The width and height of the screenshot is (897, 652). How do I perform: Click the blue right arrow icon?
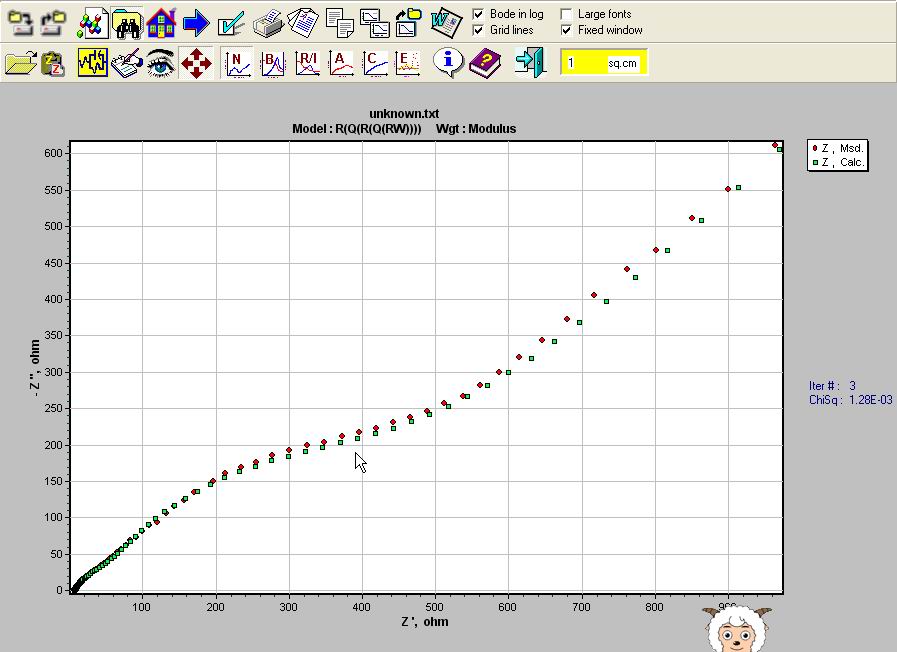click(x=196, y=22)
